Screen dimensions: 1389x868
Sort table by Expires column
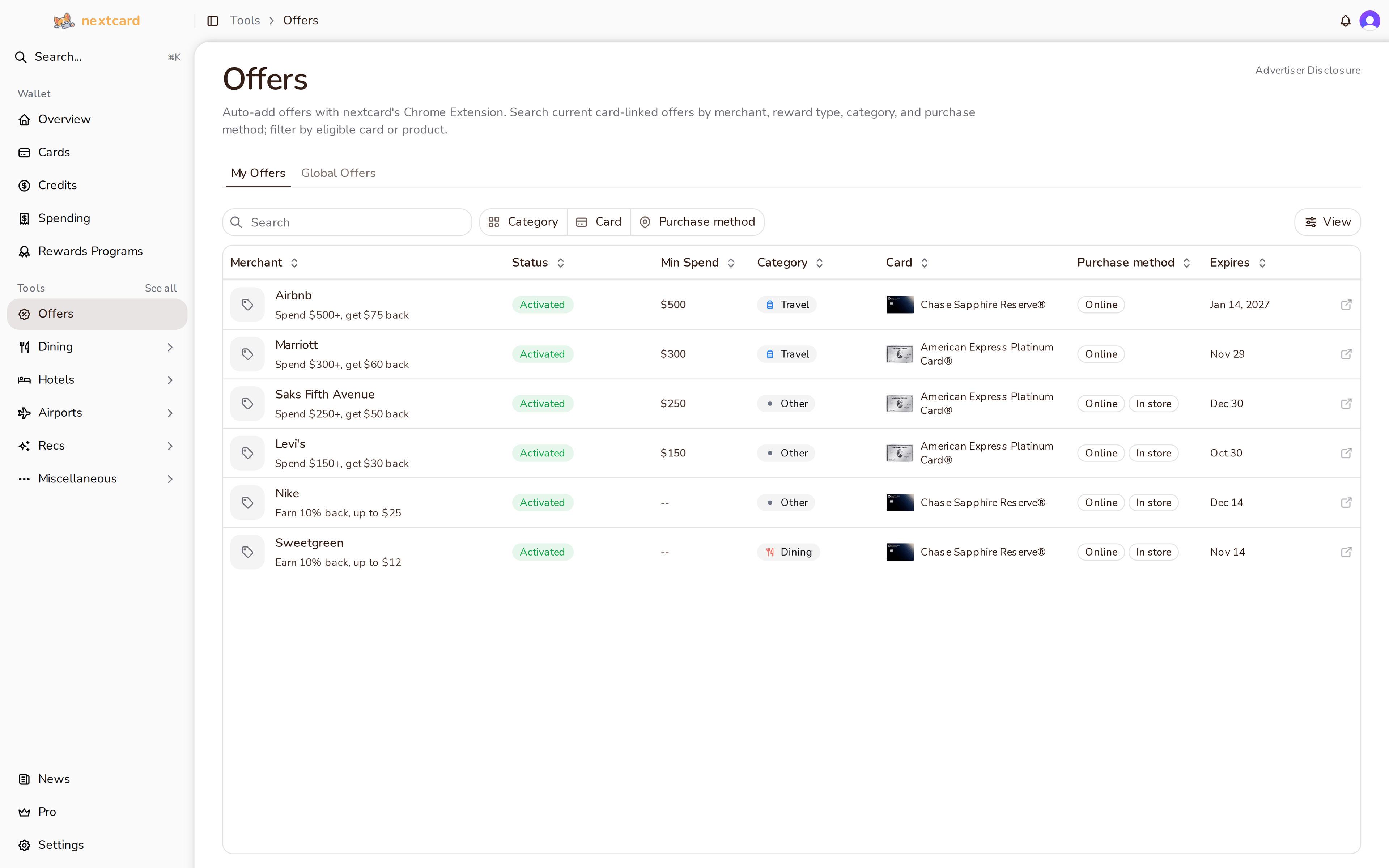1238,262
